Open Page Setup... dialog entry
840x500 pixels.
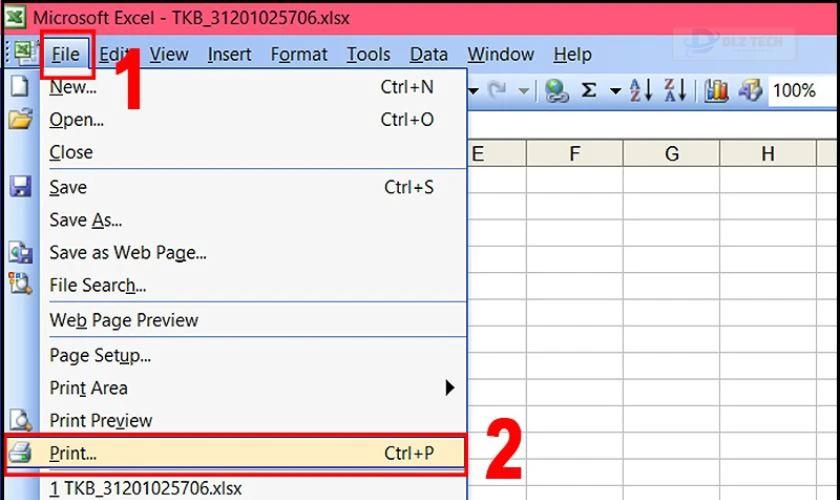(x=253, y=355)
